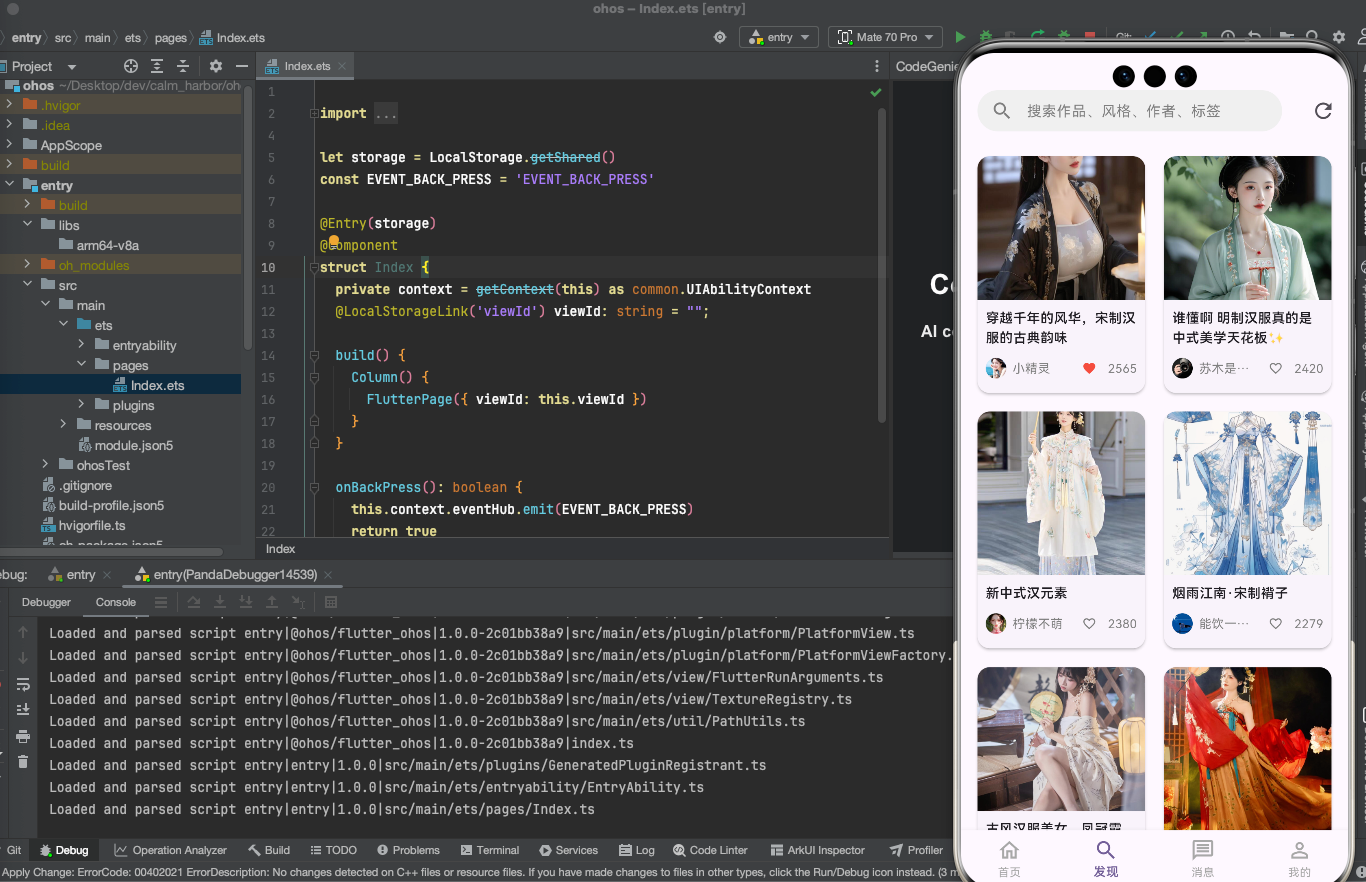
Task: Like the 新中式汉元素 post heart
Action: click(x=1089, y=623)
